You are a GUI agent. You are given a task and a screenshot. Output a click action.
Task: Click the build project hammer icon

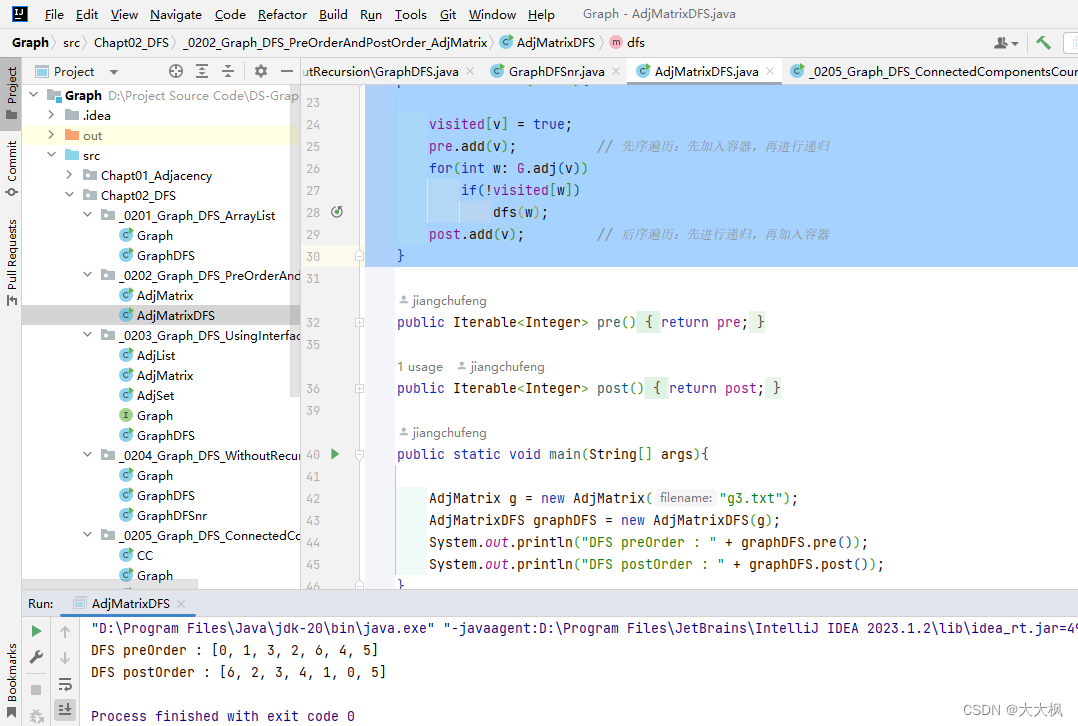[x=1043, y=43]
